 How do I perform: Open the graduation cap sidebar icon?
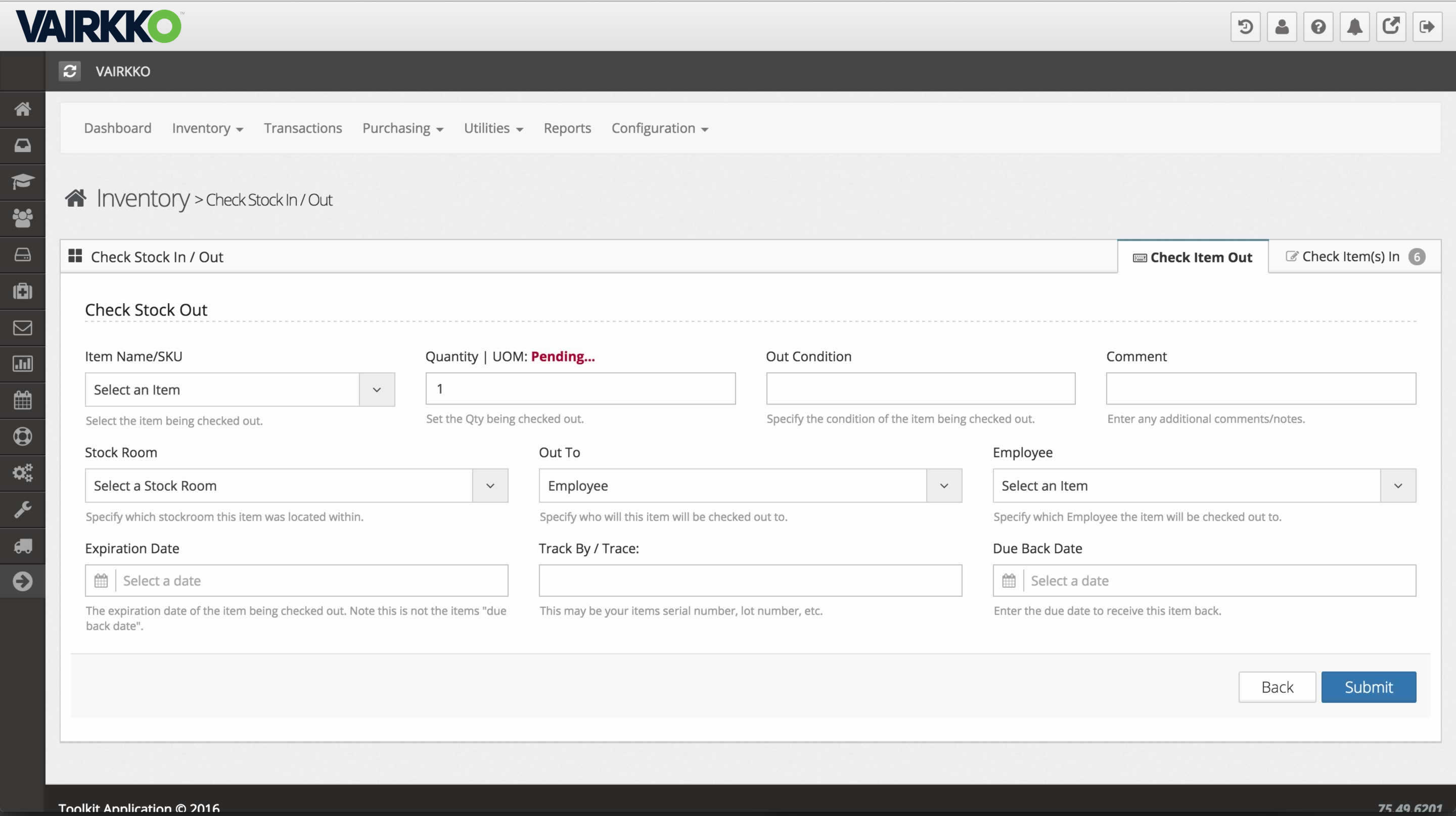23,182
